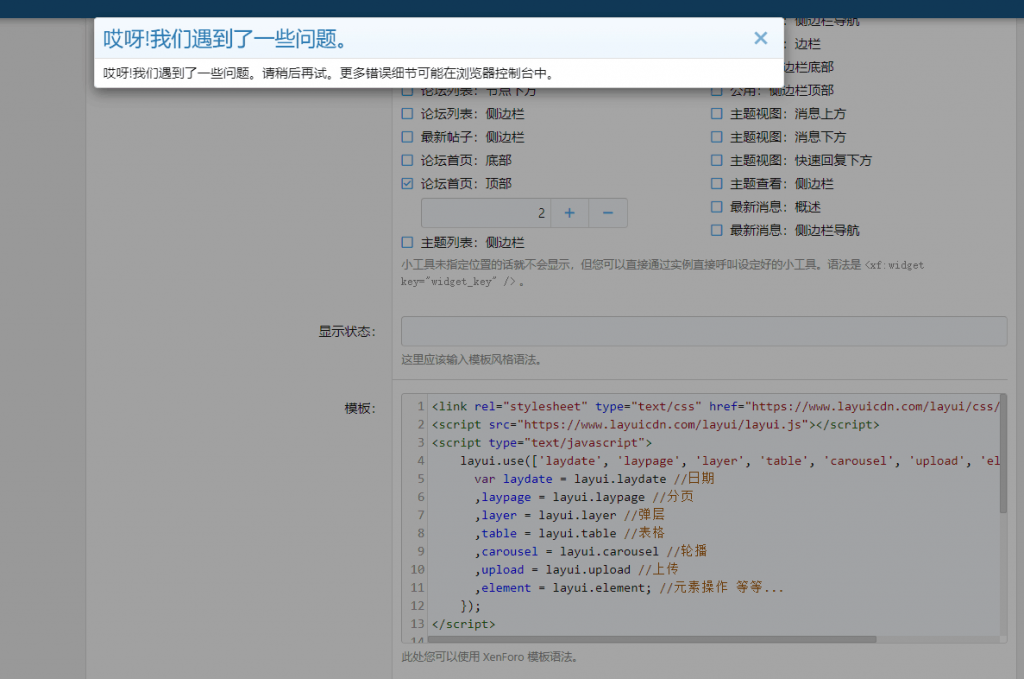
Task: Check the 公用: 侧边栏顶部 checkbox
Action: tap(717, 91)
